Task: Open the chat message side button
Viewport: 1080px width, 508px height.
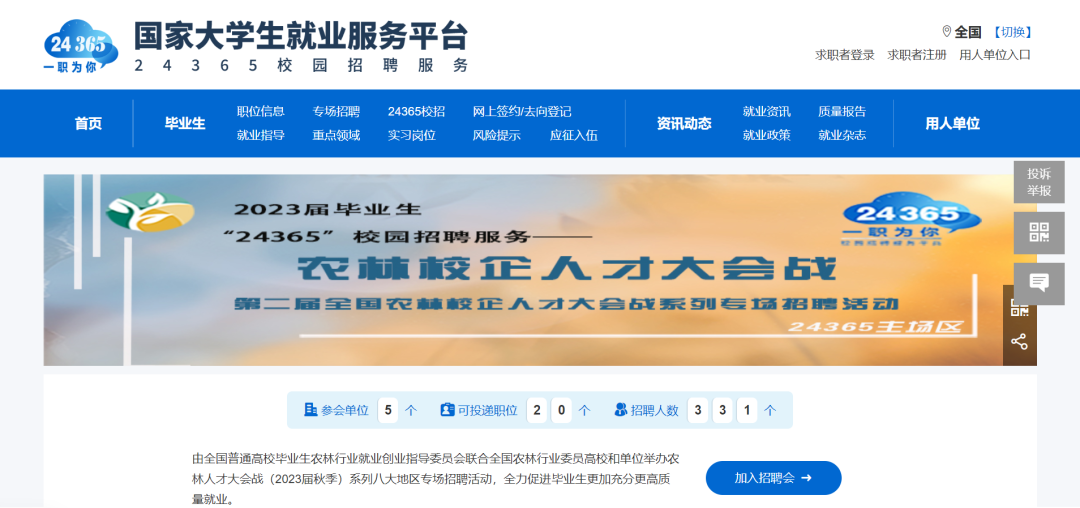Action: coord(1038,284)
